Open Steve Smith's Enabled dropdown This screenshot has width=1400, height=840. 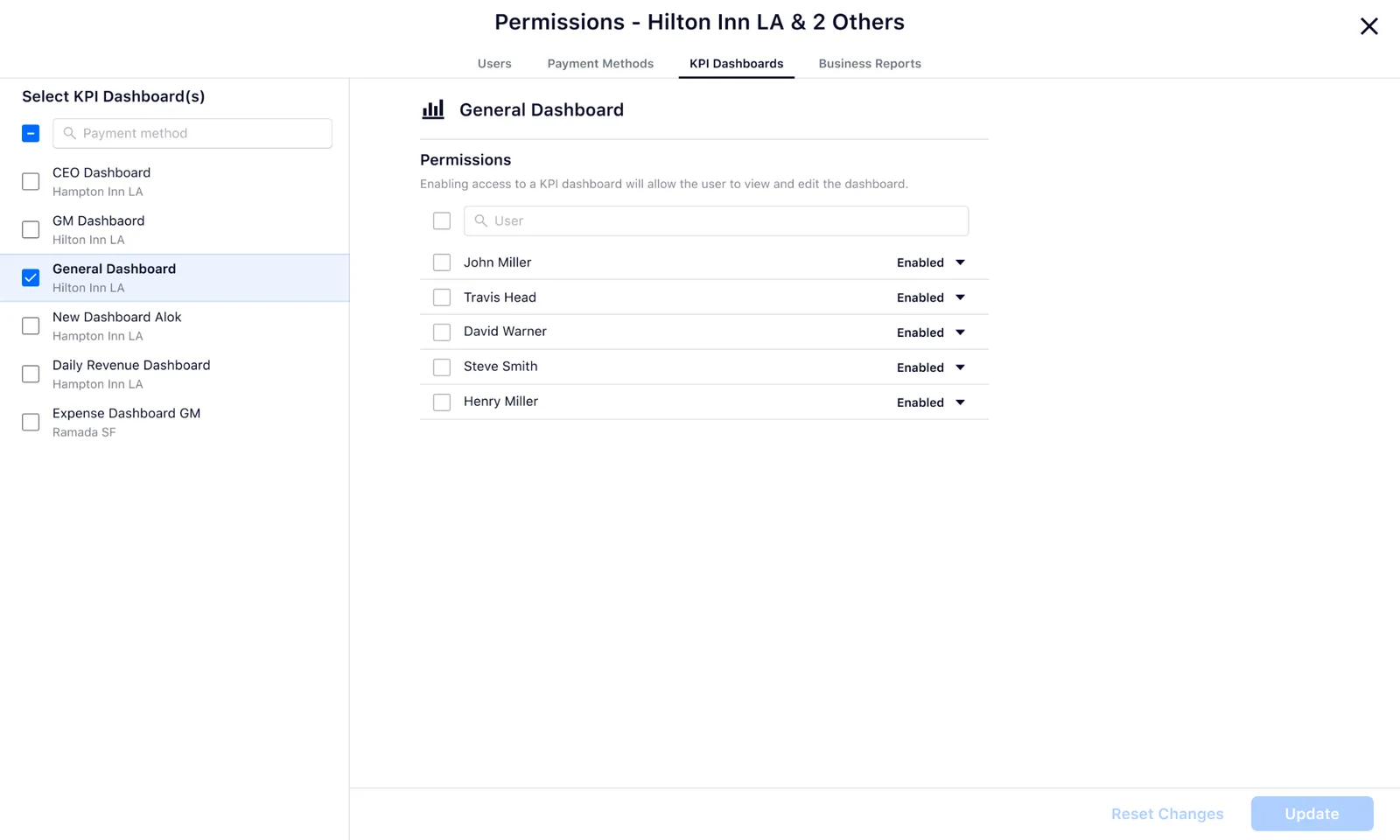pyautogui.click(x=931, y=367)
